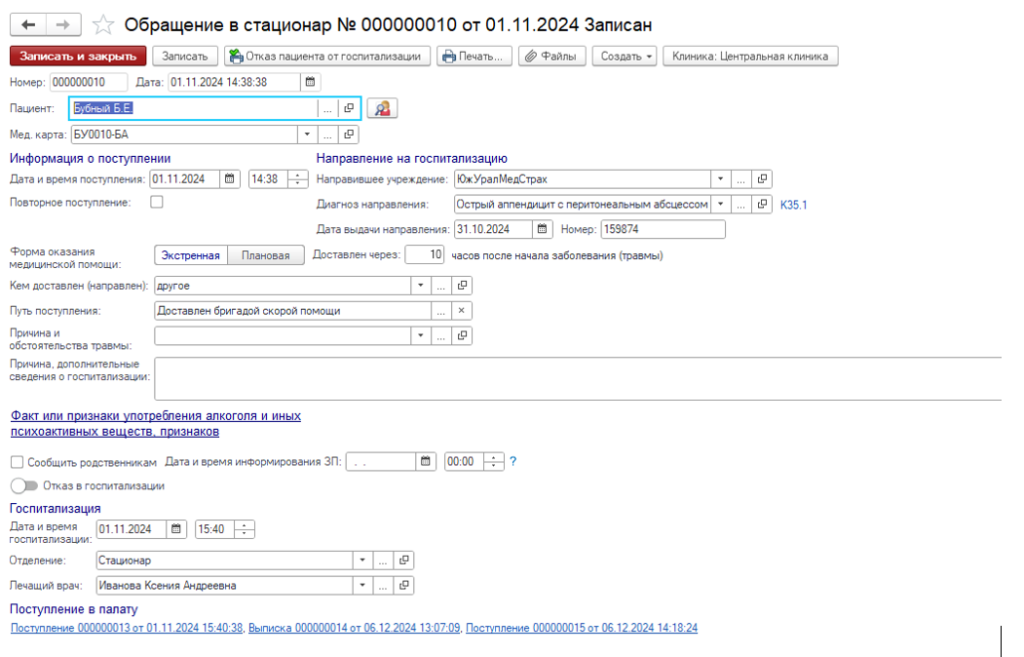Screen dimensions: 1024x657
Task: Open injury cause record icon
Action: click(x=462, y=336)
